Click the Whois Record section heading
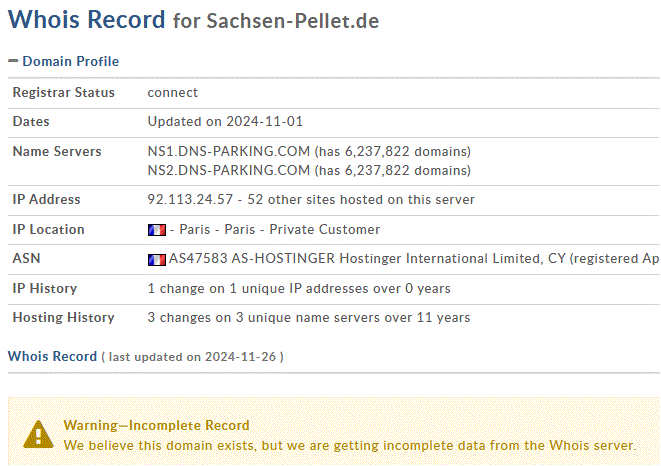This screenshot has height=466, width=661. click(x=52, y=356)
